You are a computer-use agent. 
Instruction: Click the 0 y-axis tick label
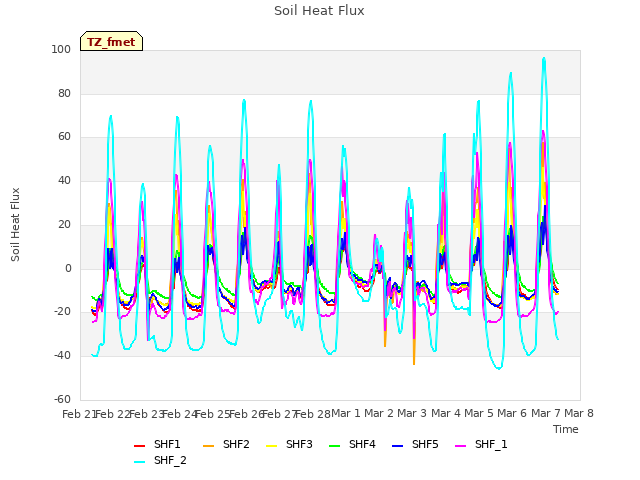68,269
